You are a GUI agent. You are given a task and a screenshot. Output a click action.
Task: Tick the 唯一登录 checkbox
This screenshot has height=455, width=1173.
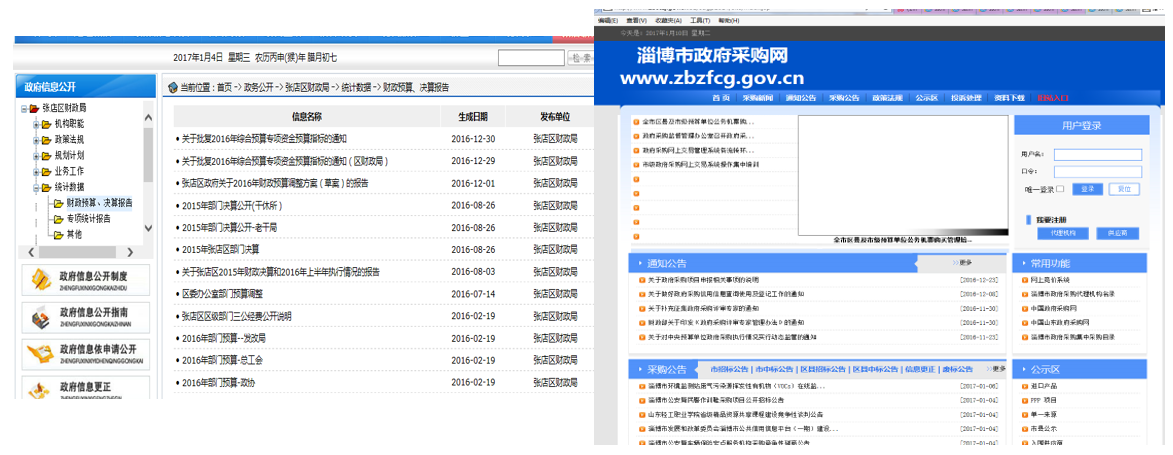pos(1060,189)
